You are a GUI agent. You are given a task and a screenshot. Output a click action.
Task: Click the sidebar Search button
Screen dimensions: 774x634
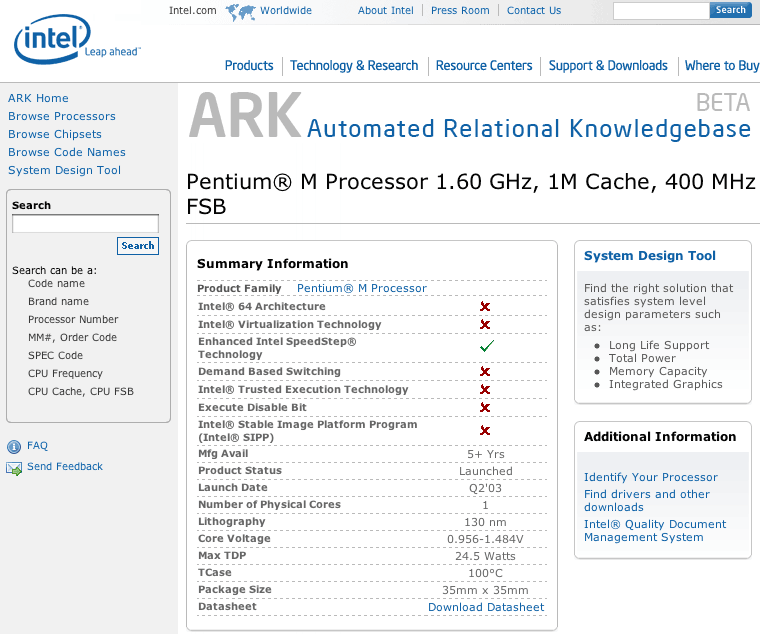pyautogui.click(x=138, y=246)
